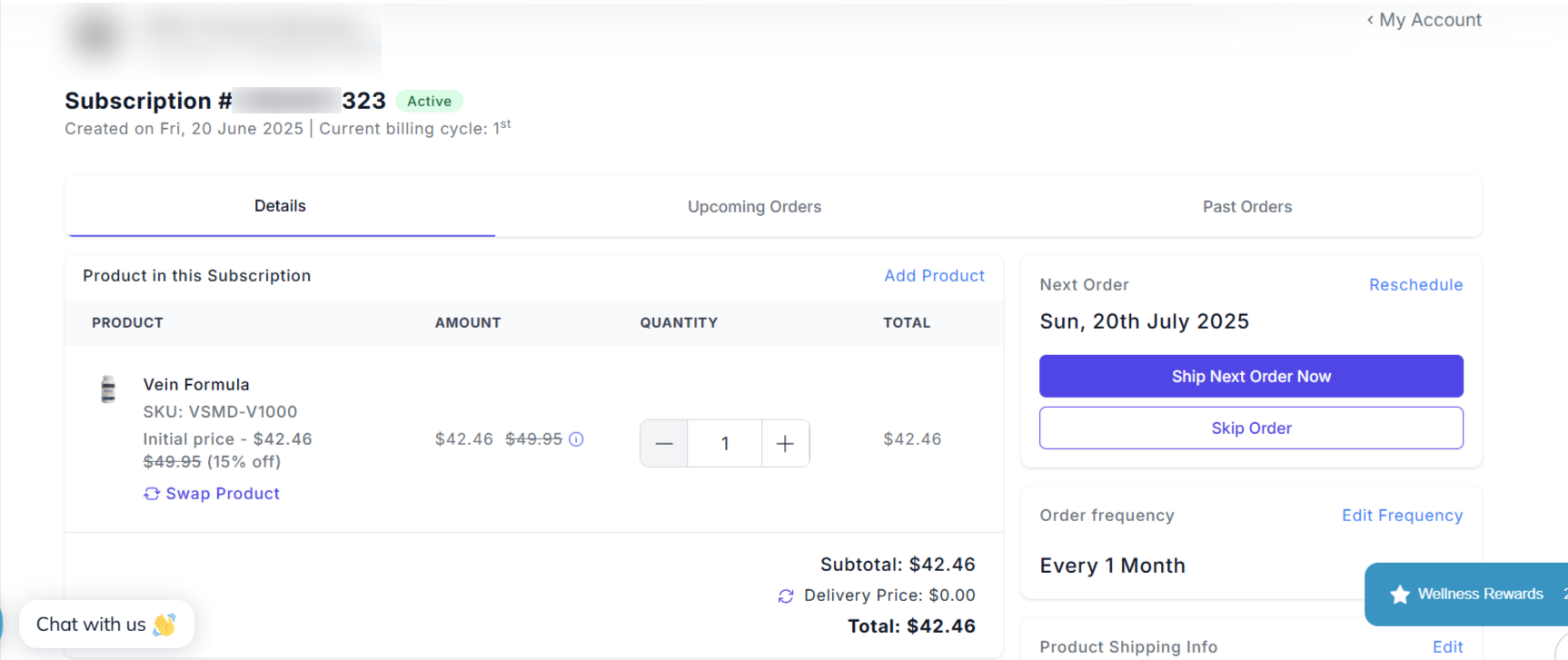This screenshot has height=660, width=1568.
Task: Switch to the Upcoming Orders tab
Action: (x=754, y=207)
